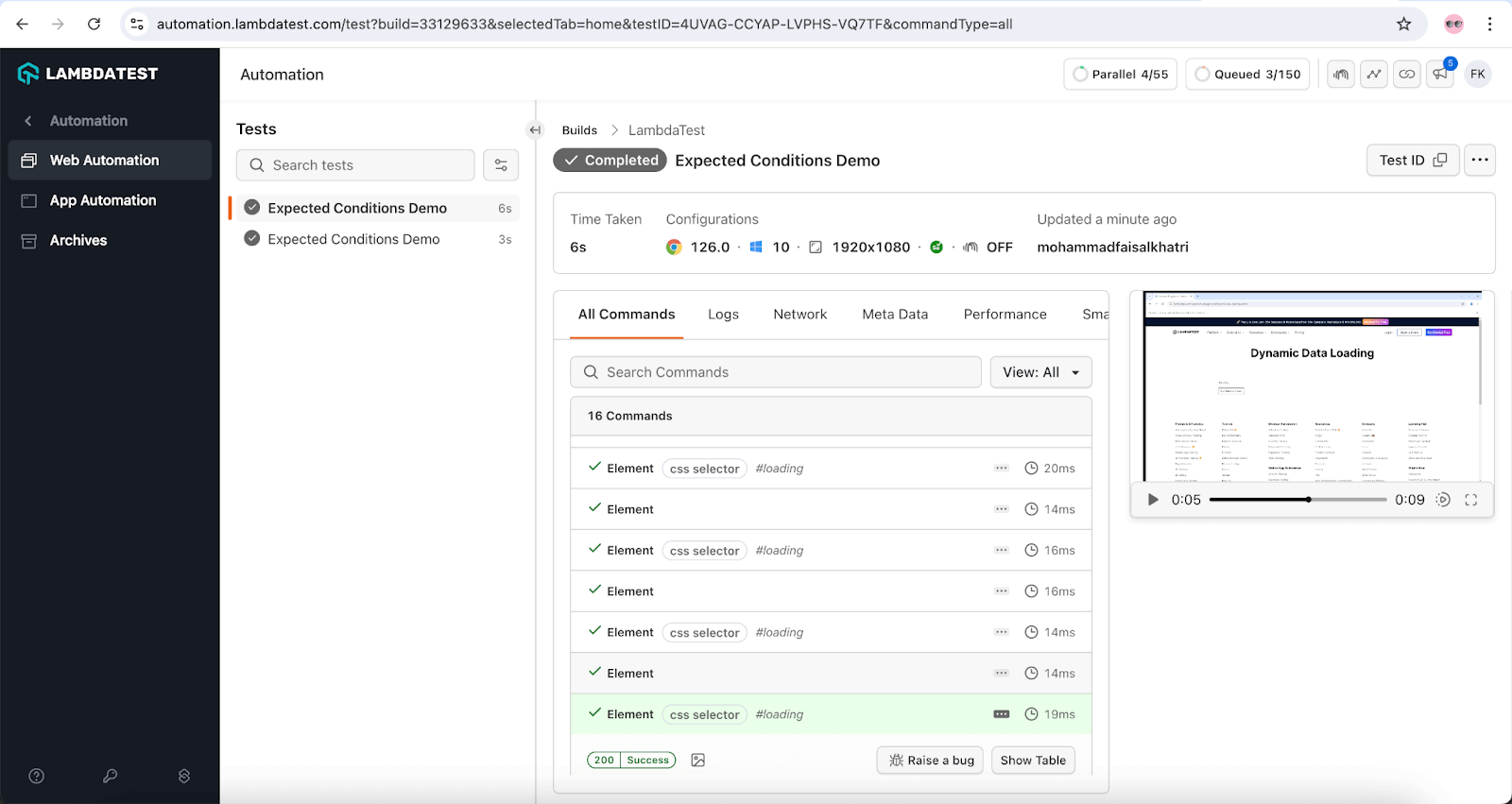The image size is (1512, 804).
Task: Copy the Test ID
Action: (1413, 161)
